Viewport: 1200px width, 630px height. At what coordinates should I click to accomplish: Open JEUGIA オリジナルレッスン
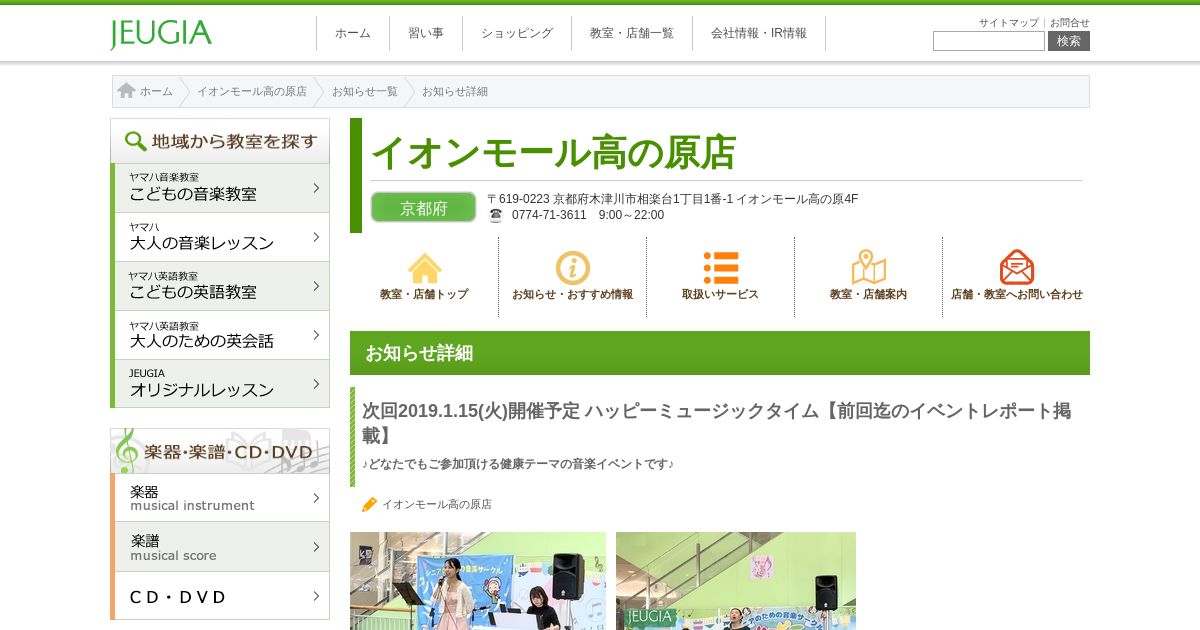(220, 384)
